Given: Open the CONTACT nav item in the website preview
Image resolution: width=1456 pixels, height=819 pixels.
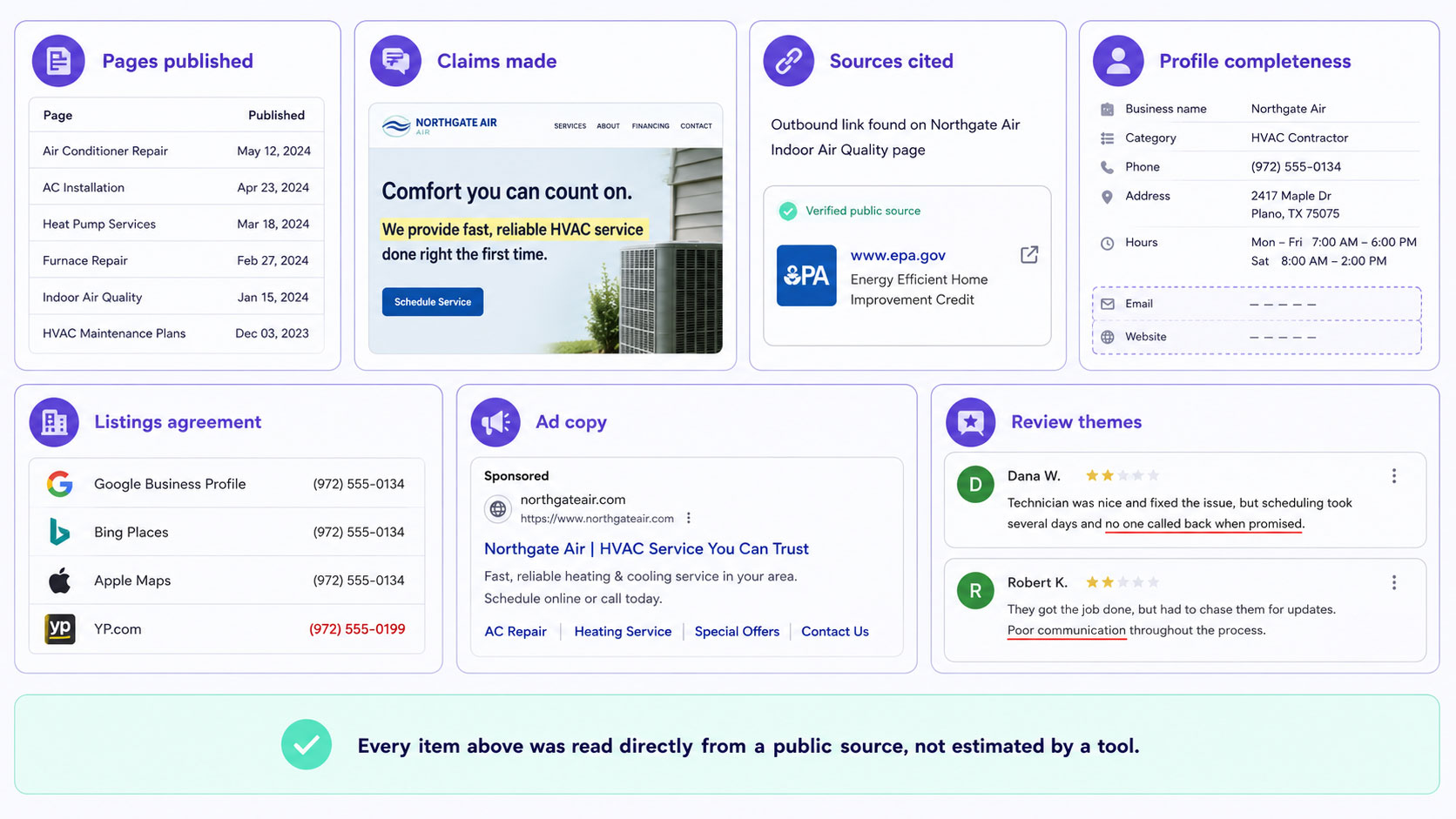Looking at the screenshot, I should [x=696, y=126].
